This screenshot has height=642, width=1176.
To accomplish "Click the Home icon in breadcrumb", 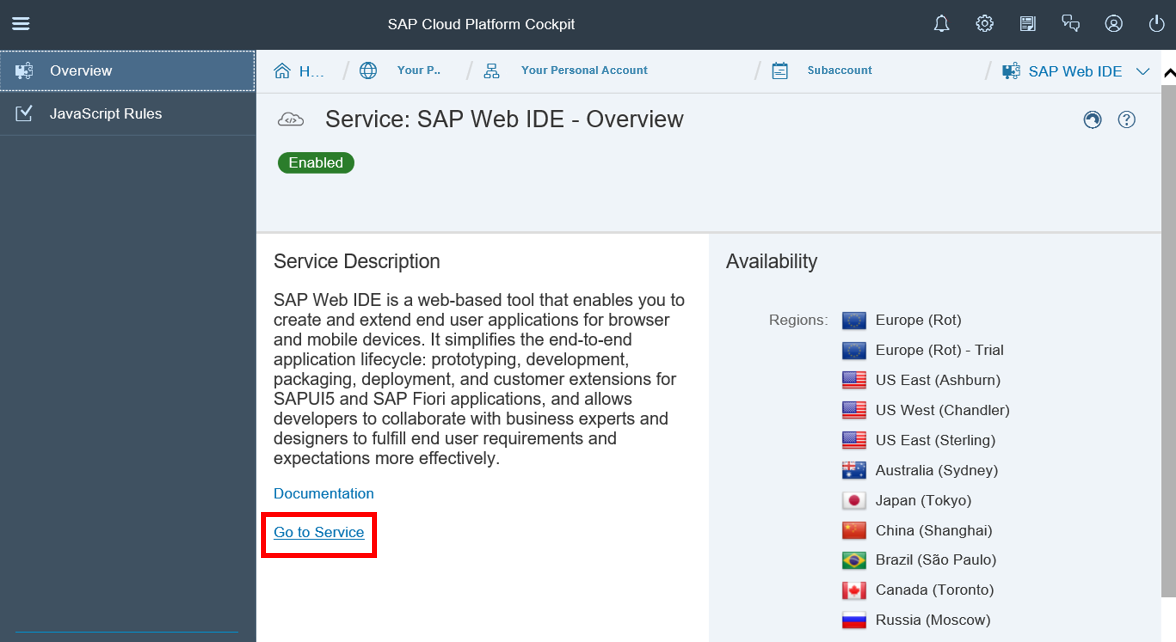I will 282,71.
